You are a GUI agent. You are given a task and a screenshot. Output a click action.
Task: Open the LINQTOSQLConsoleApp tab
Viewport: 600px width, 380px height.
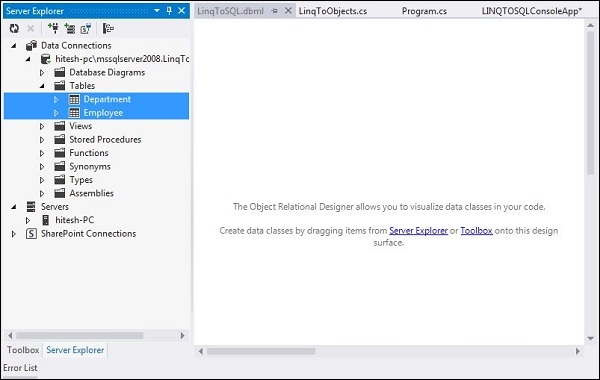pos(532,11)
